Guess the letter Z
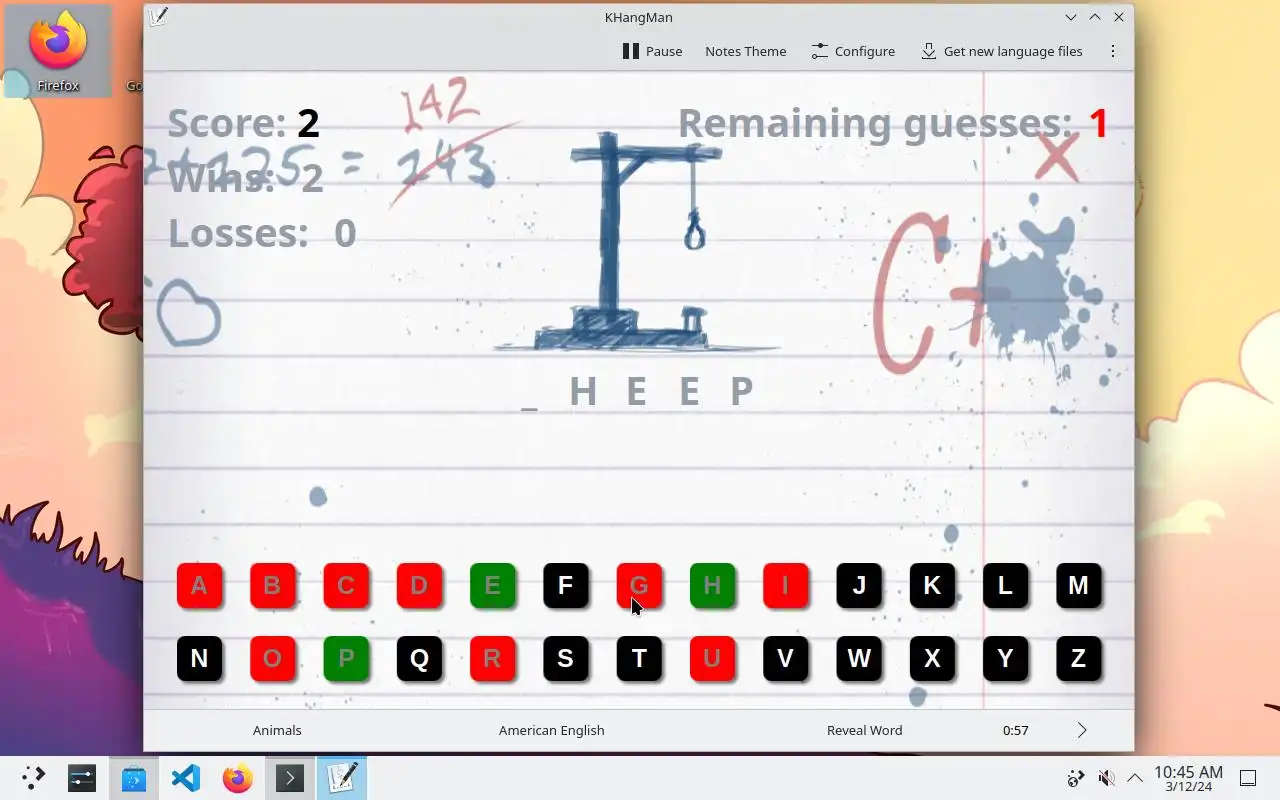 coord(1078,658)
